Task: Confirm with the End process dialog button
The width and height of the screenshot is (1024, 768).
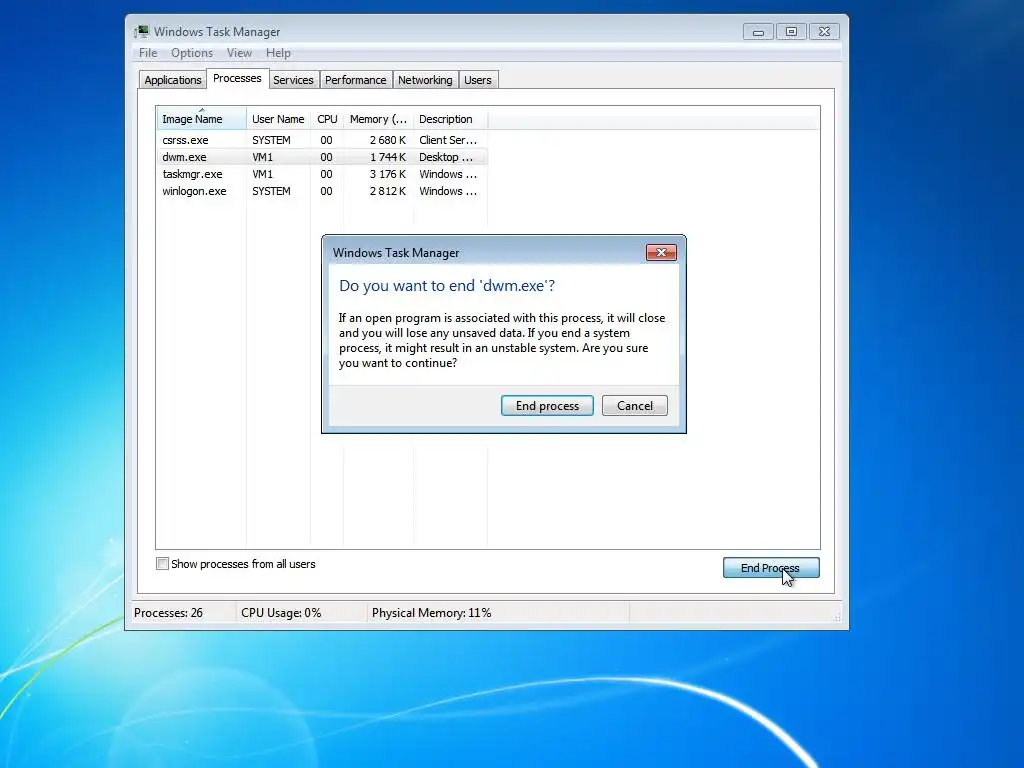Action: tap(547, 406)
